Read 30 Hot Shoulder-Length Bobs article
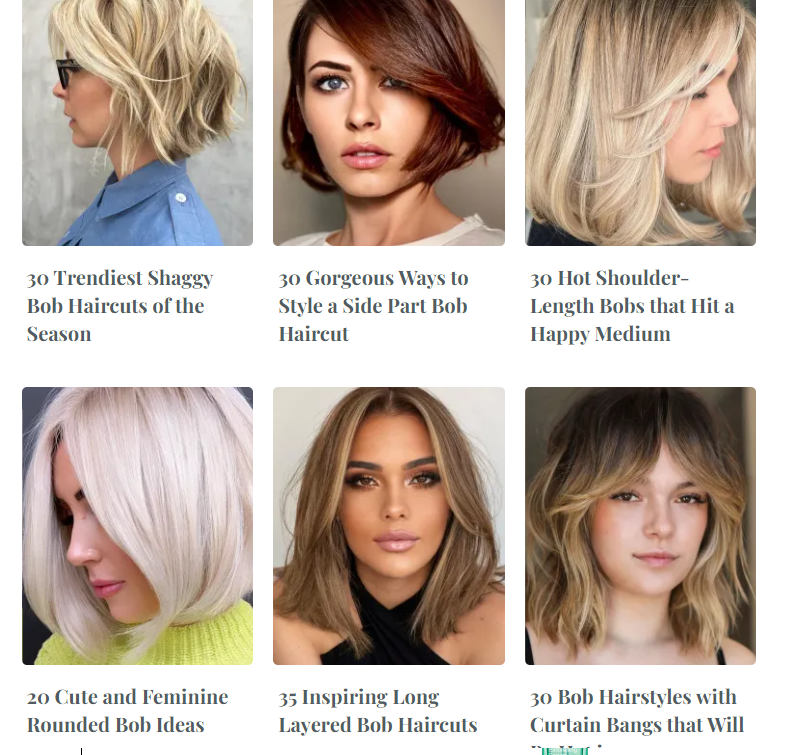Viewport: 791px width, 755px height. point(632,306)
